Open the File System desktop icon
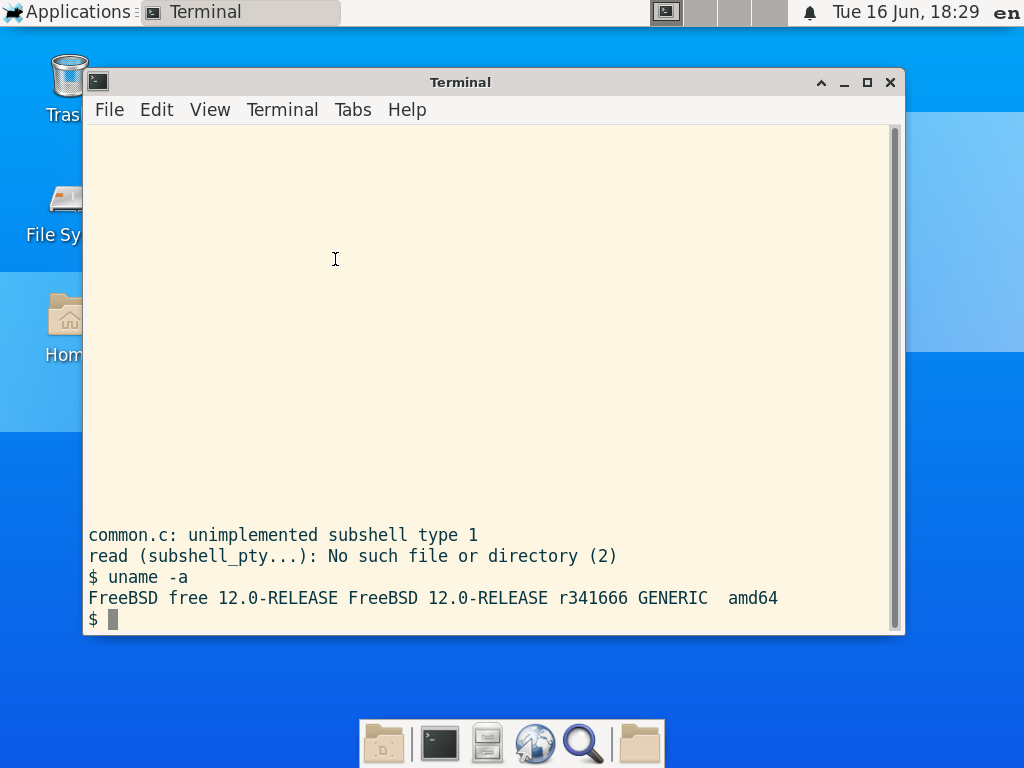Image resolution: width=1024 pixels, height=768 pixels. (66, 200)
